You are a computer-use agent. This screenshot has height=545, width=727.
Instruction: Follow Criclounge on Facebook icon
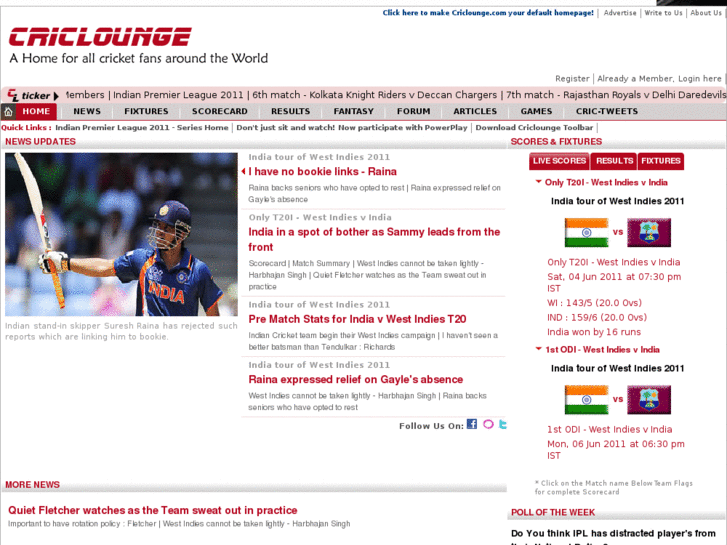[x=472, y=424]
